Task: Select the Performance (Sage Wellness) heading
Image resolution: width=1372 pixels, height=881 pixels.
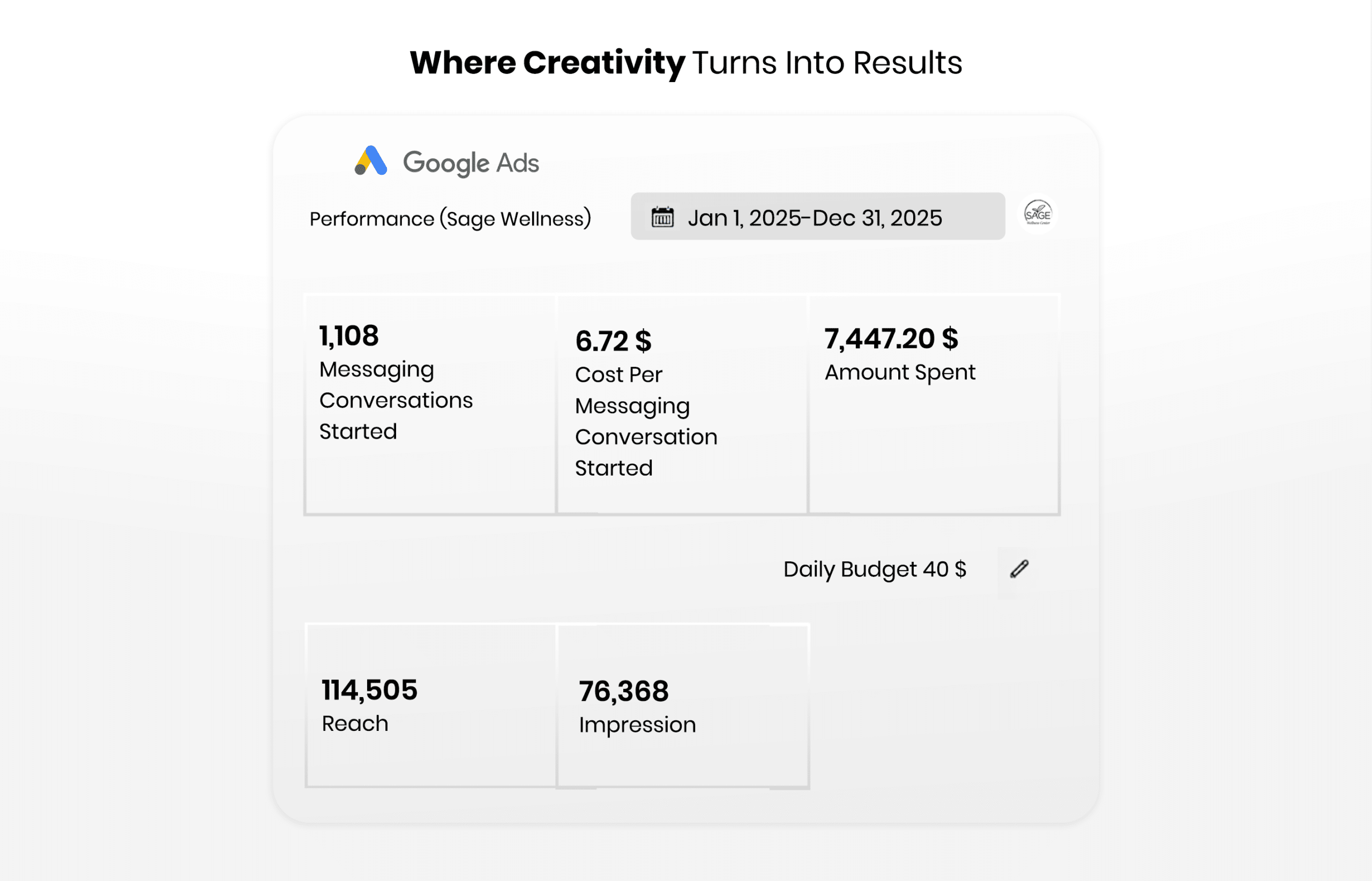Action: [450, 219]
